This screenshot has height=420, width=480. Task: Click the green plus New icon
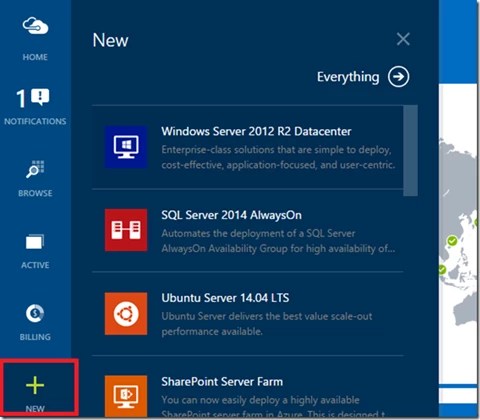coord(35,385)
